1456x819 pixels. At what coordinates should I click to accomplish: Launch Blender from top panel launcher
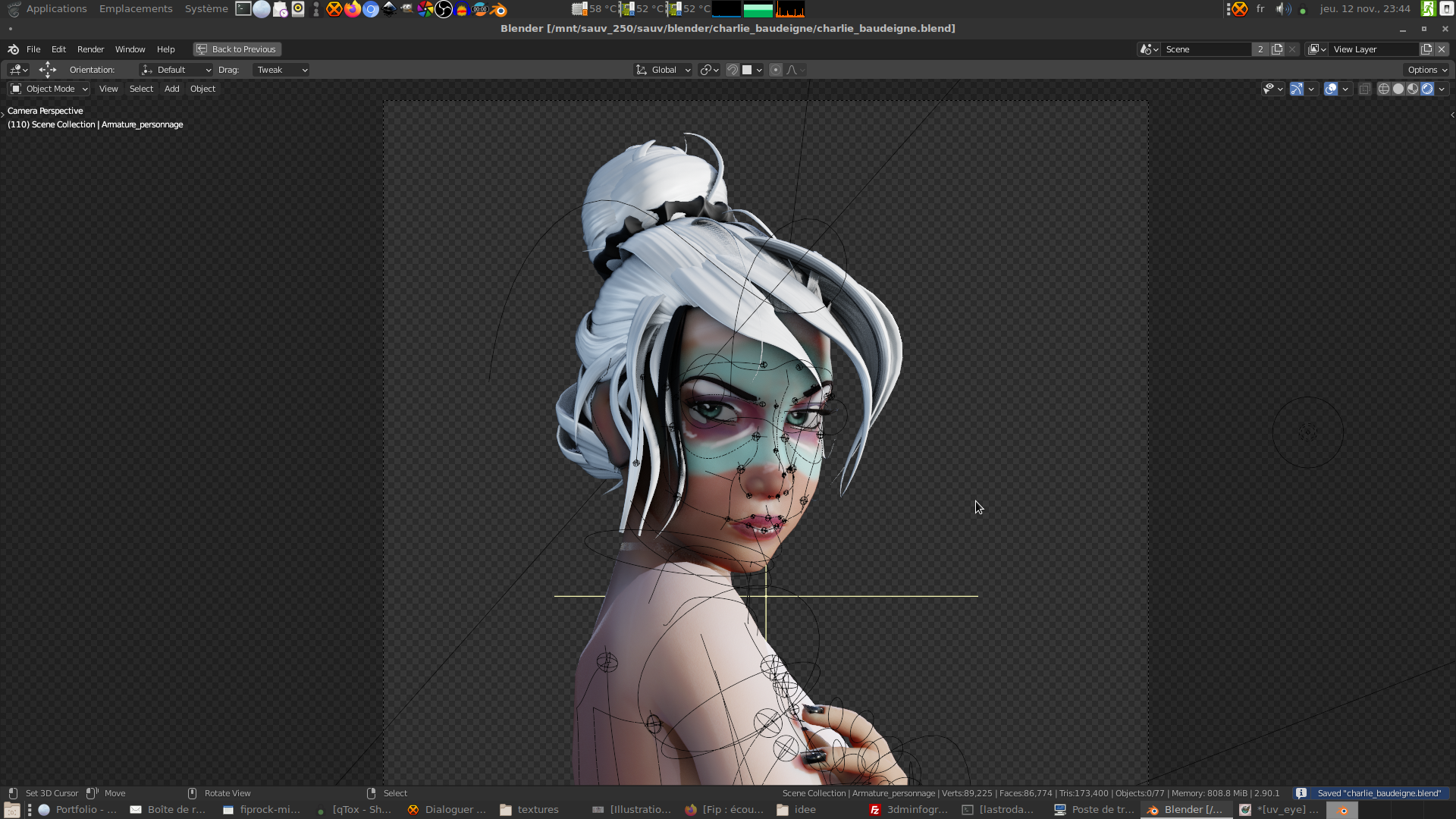coord(498,9)
